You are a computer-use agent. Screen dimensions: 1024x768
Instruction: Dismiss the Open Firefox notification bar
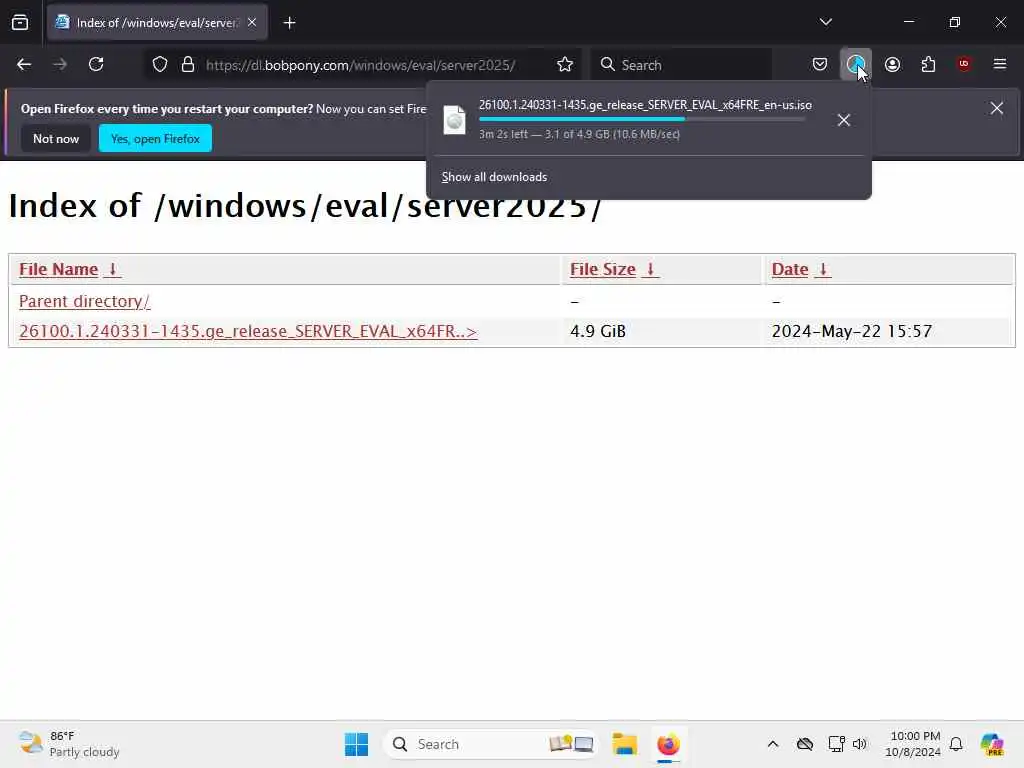point(997,108)
